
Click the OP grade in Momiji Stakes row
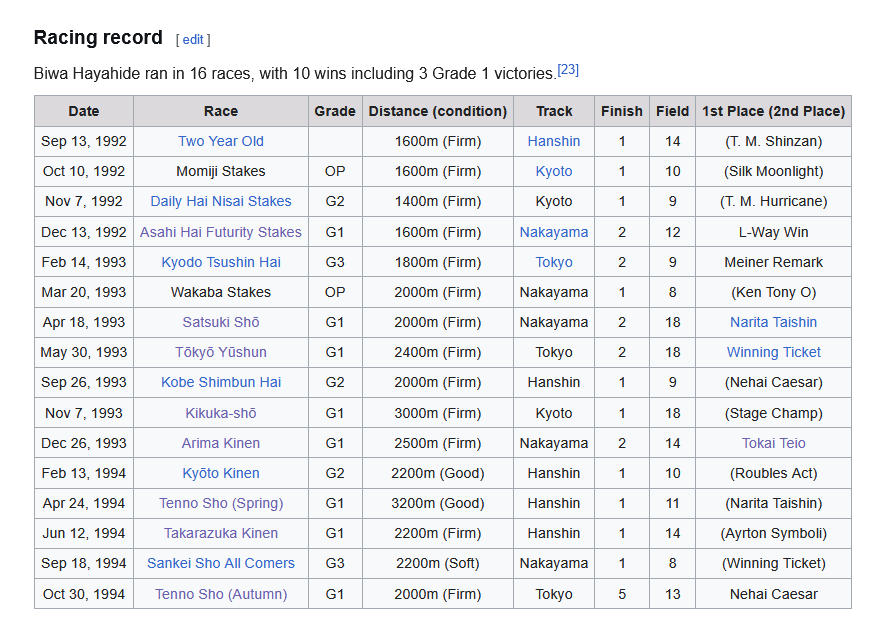[335, 171]
